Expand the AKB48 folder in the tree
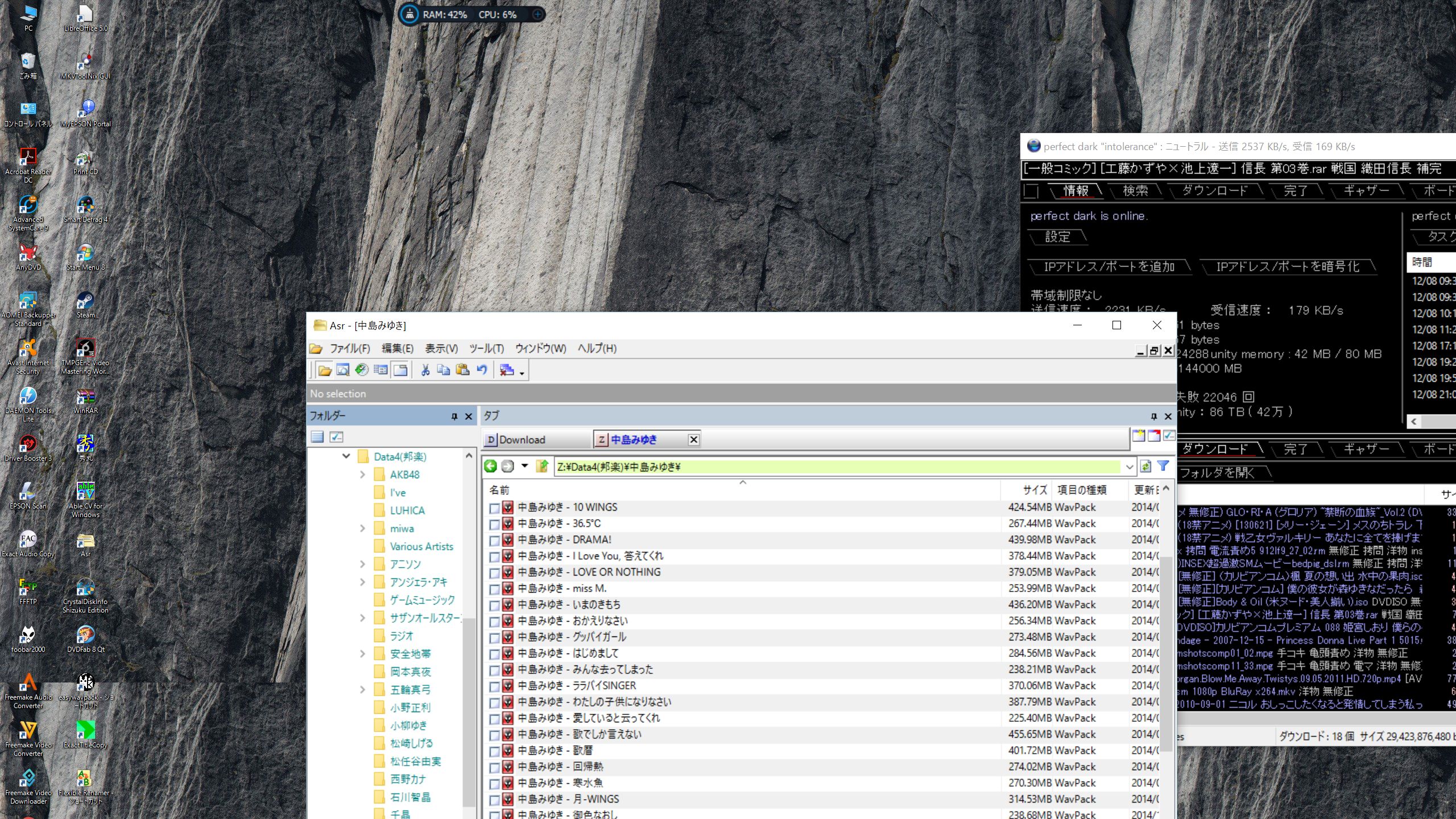This screenshot has width=1456, height=819. [362, 474]
